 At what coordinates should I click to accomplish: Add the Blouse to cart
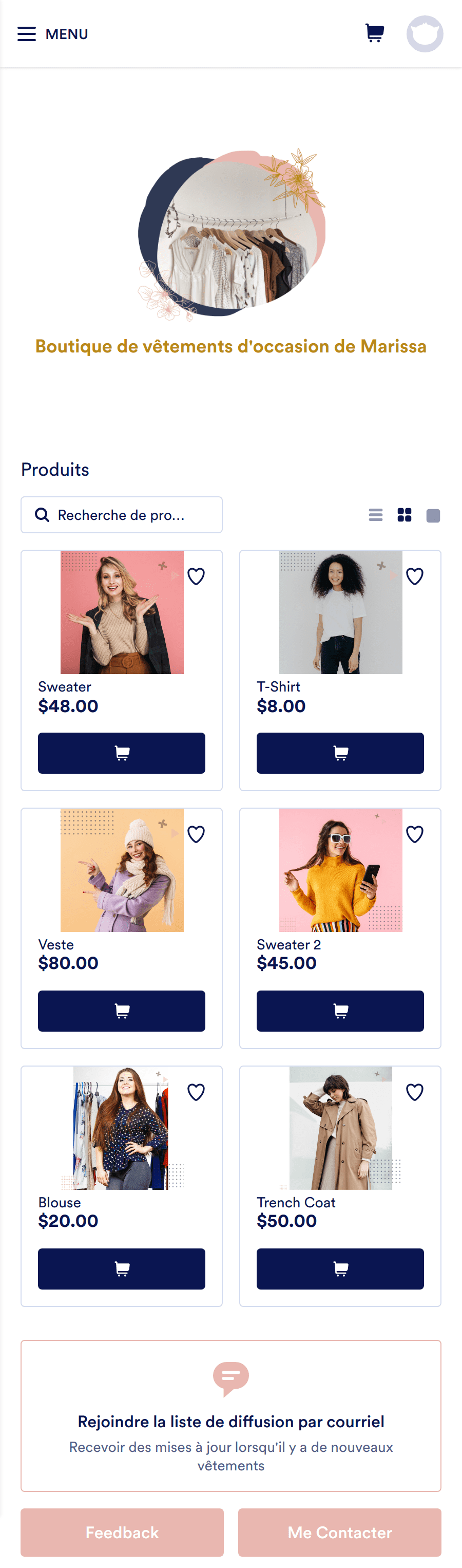[122, 1268]
